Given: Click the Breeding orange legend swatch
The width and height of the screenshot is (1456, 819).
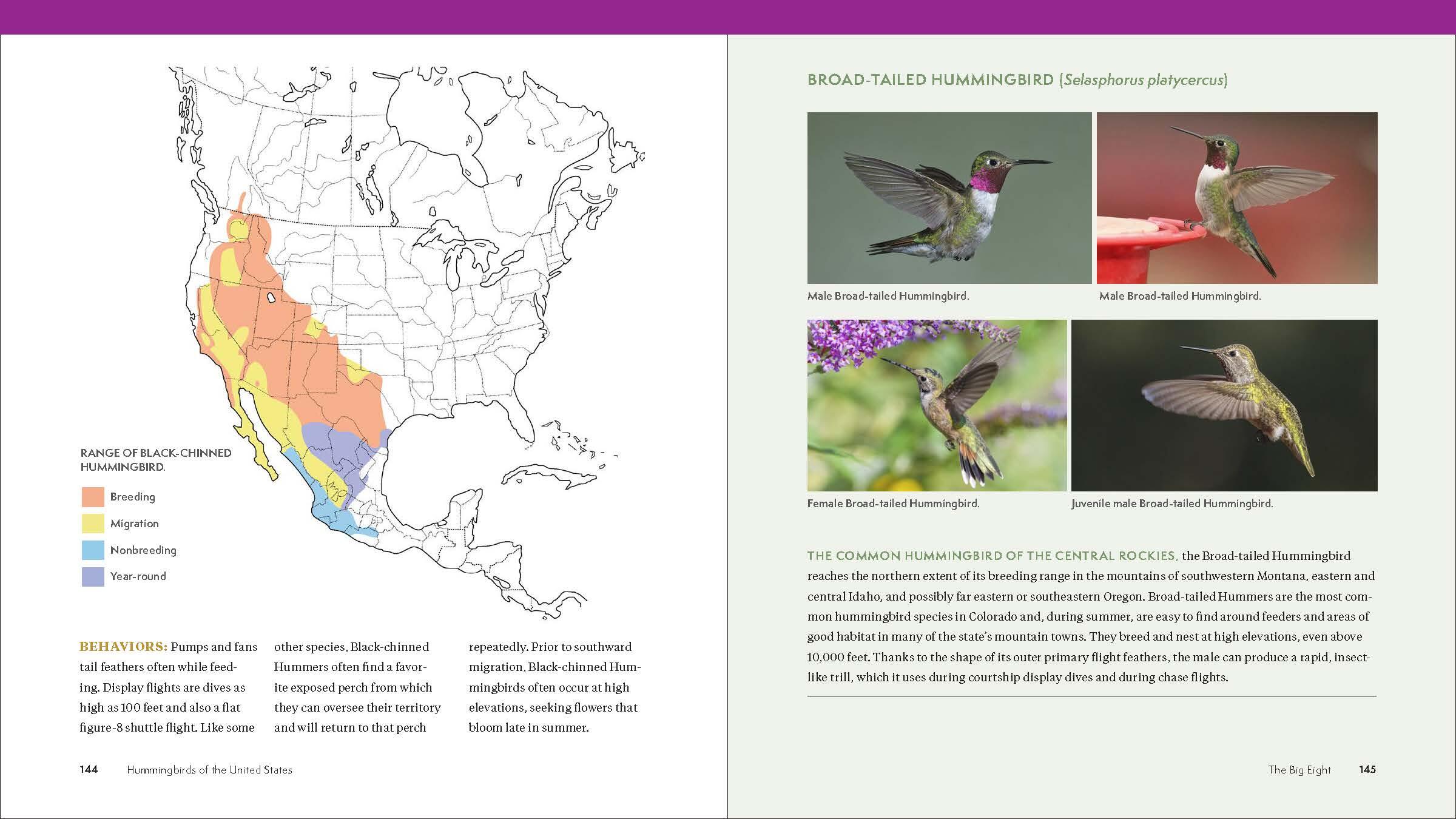Looking at the screenshot, I should click(93, 497).
